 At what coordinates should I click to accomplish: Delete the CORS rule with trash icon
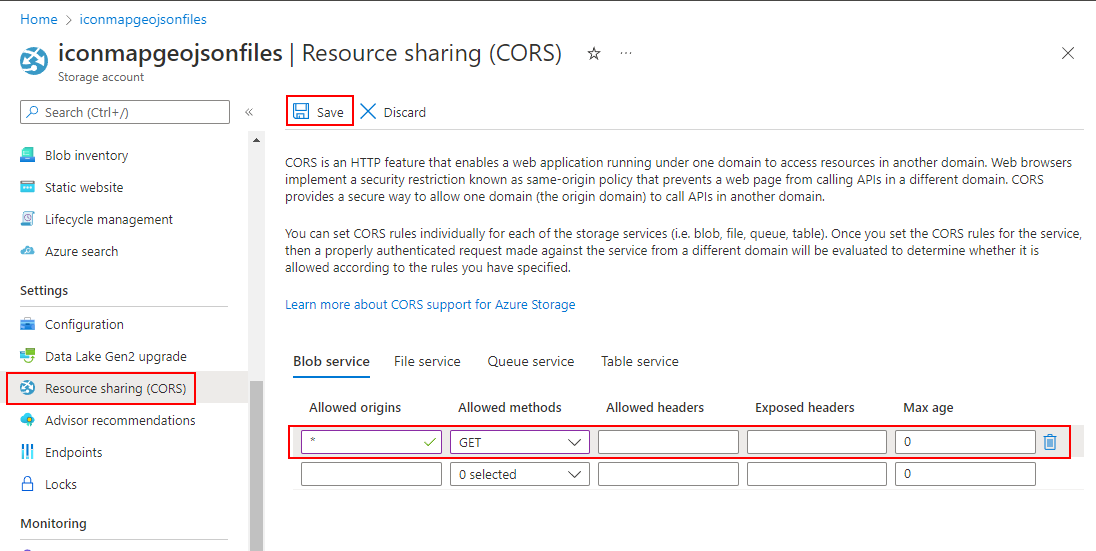point(1050,442)
